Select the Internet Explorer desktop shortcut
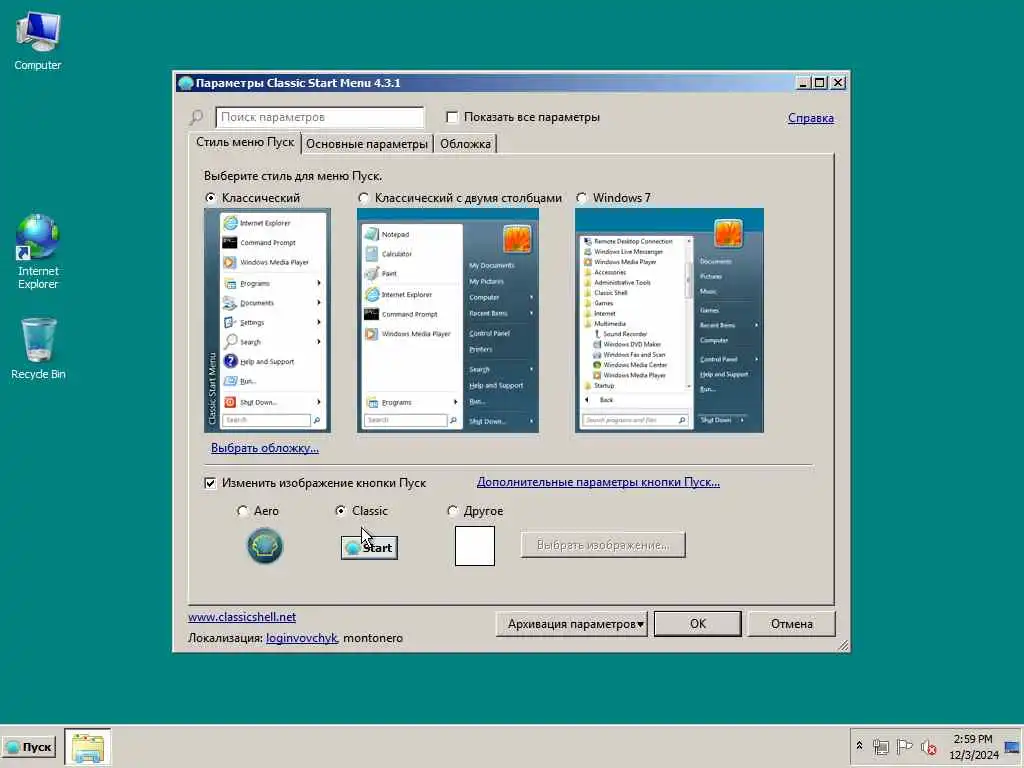 pyautogui.click(x=38, y=251)
